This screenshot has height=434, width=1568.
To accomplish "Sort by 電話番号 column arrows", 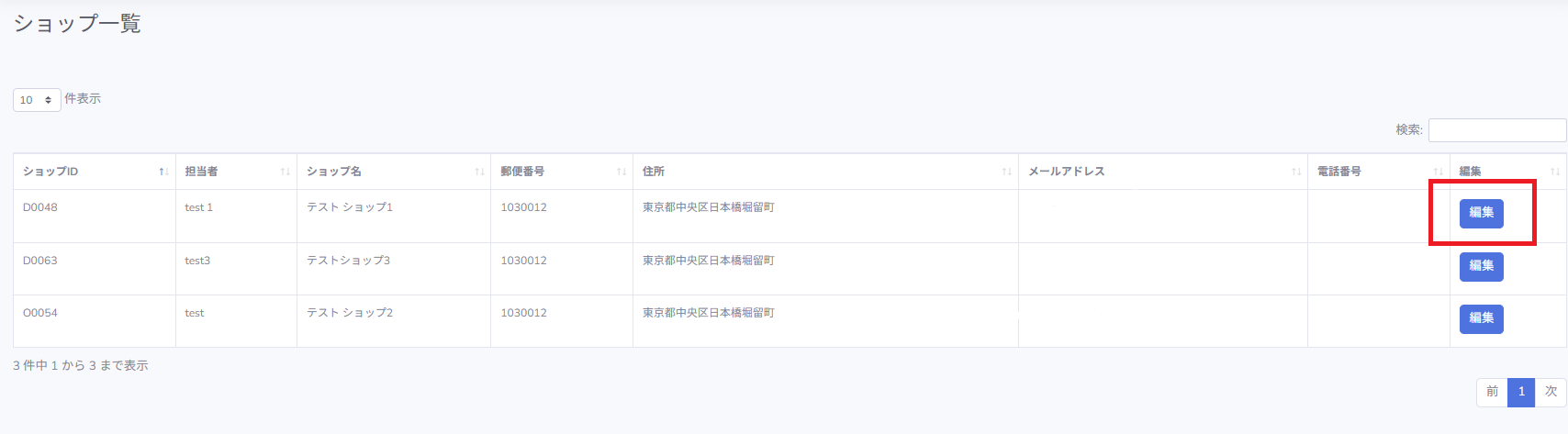I will point(1439,172).
